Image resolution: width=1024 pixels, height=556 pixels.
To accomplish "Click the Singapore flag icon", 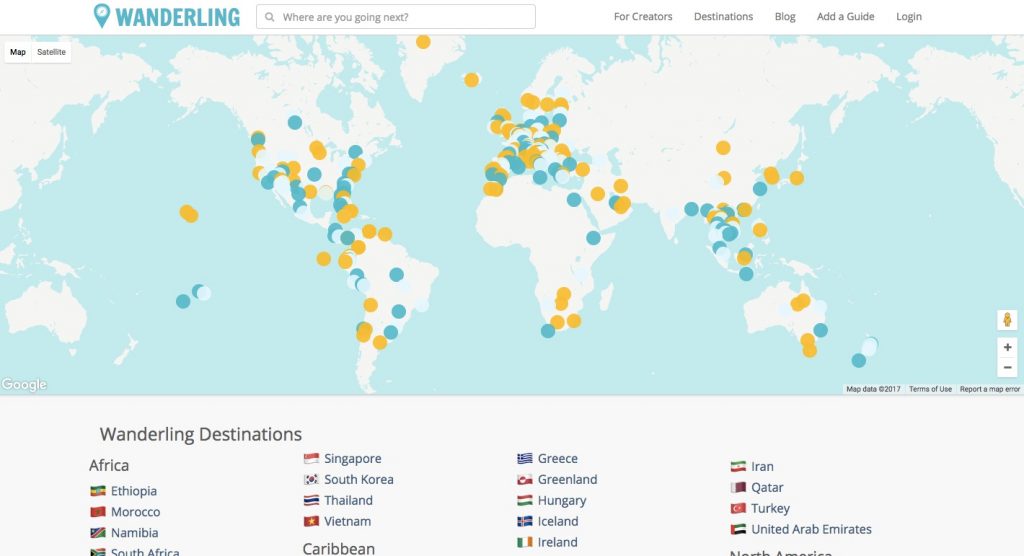I will click(312, 459).
